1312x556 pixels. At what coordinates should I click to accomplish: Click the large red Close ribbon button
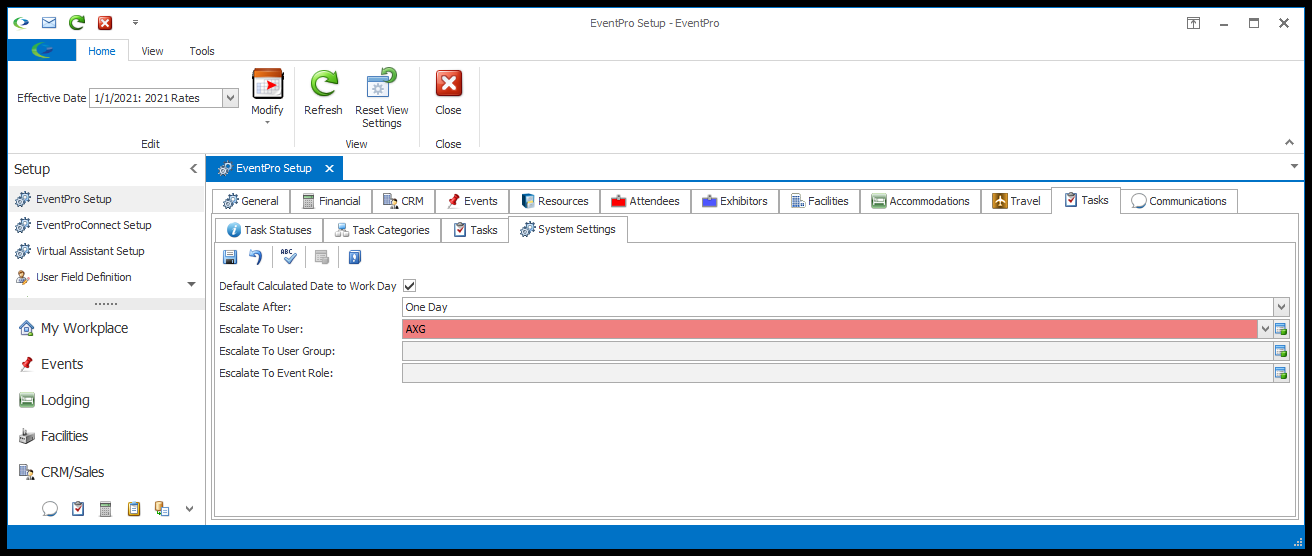(448, 93)
